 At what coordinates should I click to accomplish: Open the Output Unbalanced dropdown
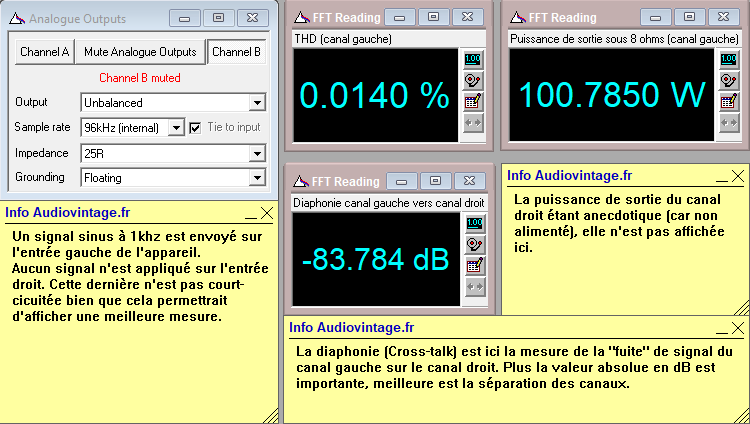point(257,102)
